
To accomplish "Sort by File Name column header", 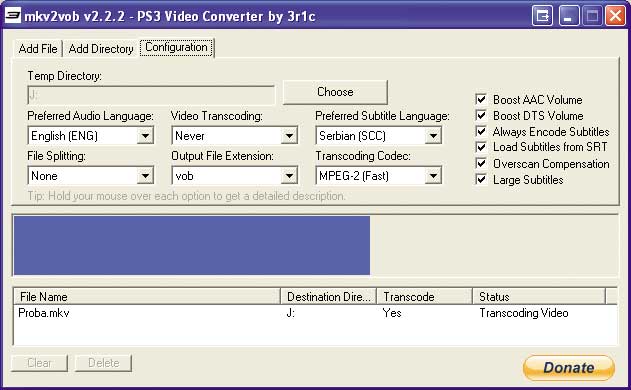I will [x=147, y=297].
